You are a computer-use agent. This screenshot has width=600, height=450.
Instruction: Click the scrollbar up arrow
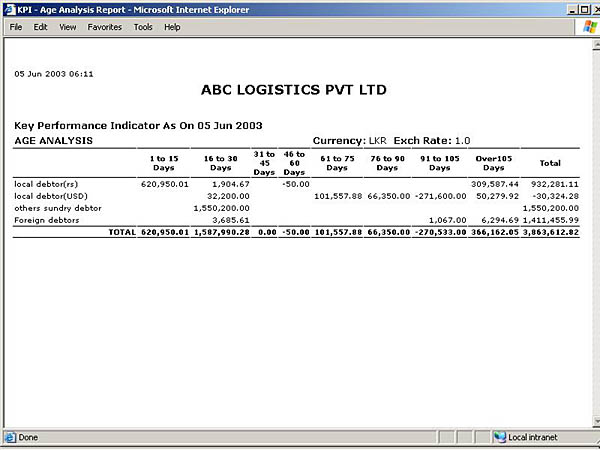[596, 45]
